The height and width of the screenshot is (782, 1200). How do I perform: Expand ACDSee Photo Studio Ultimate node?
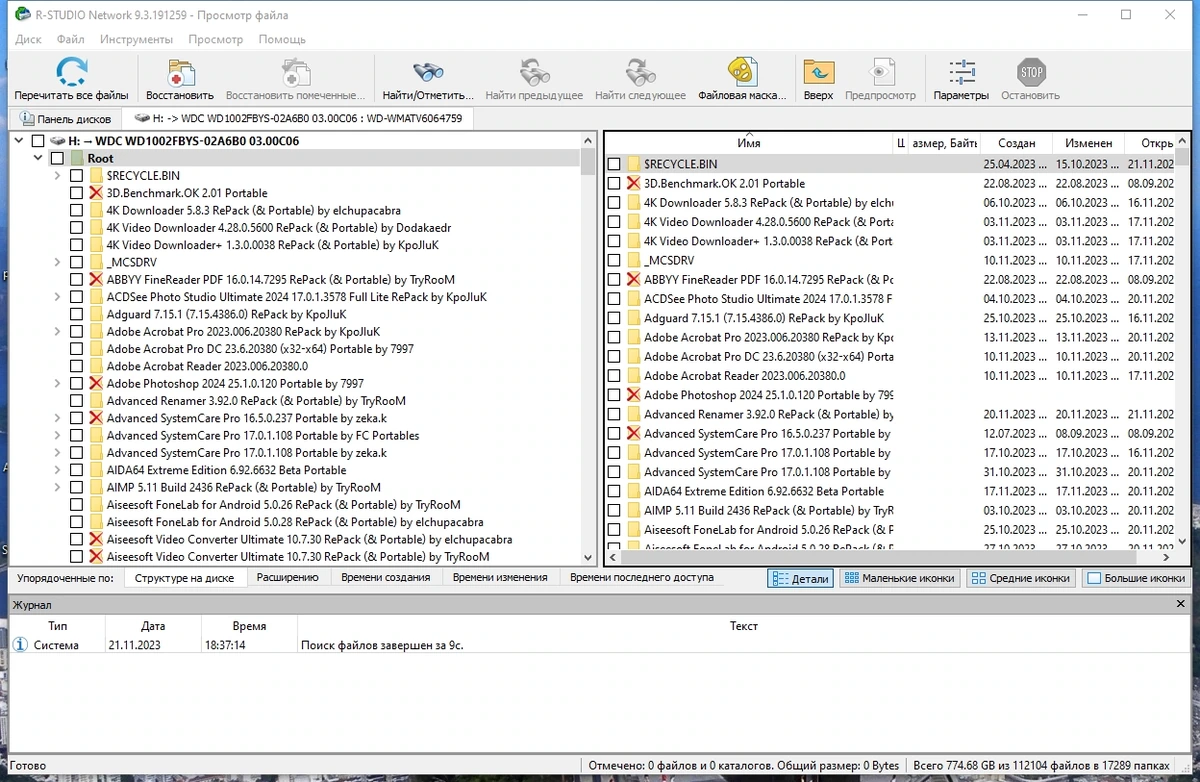(x=58, y=297)
